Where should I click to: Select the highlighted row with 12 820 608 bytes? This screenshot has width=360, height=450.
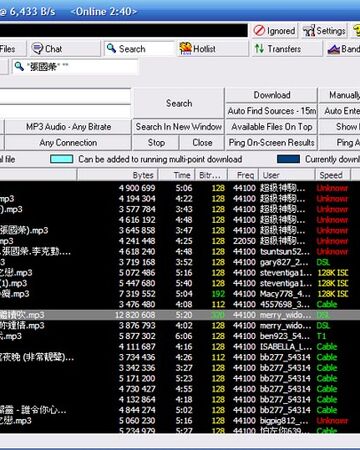click(x=180, y=315)
